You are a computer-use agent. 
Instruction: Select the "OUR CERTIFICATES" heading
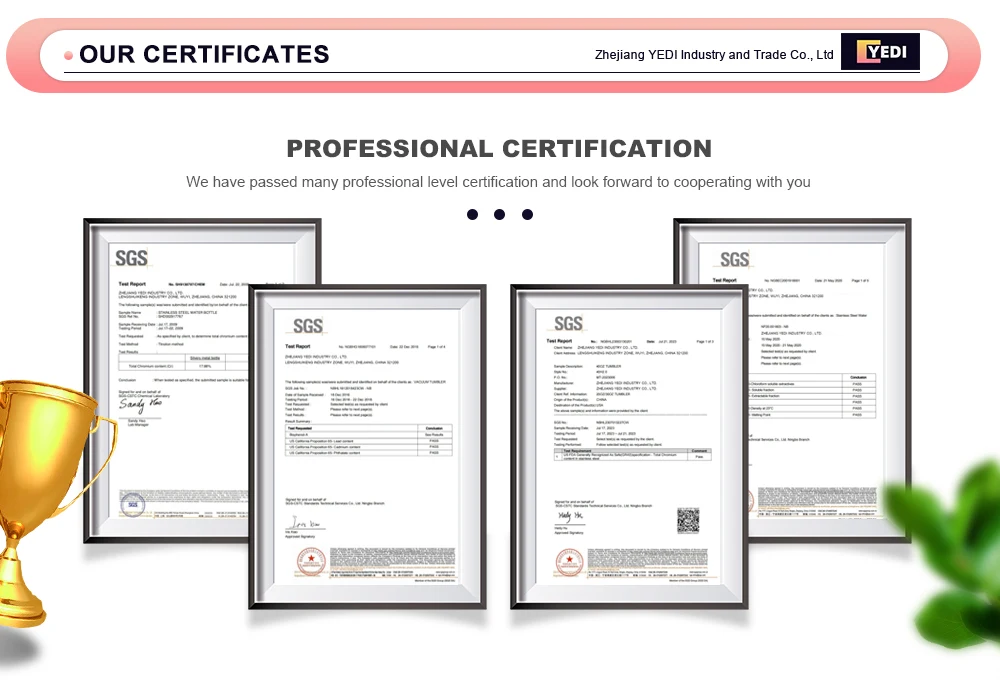[204, 54]
